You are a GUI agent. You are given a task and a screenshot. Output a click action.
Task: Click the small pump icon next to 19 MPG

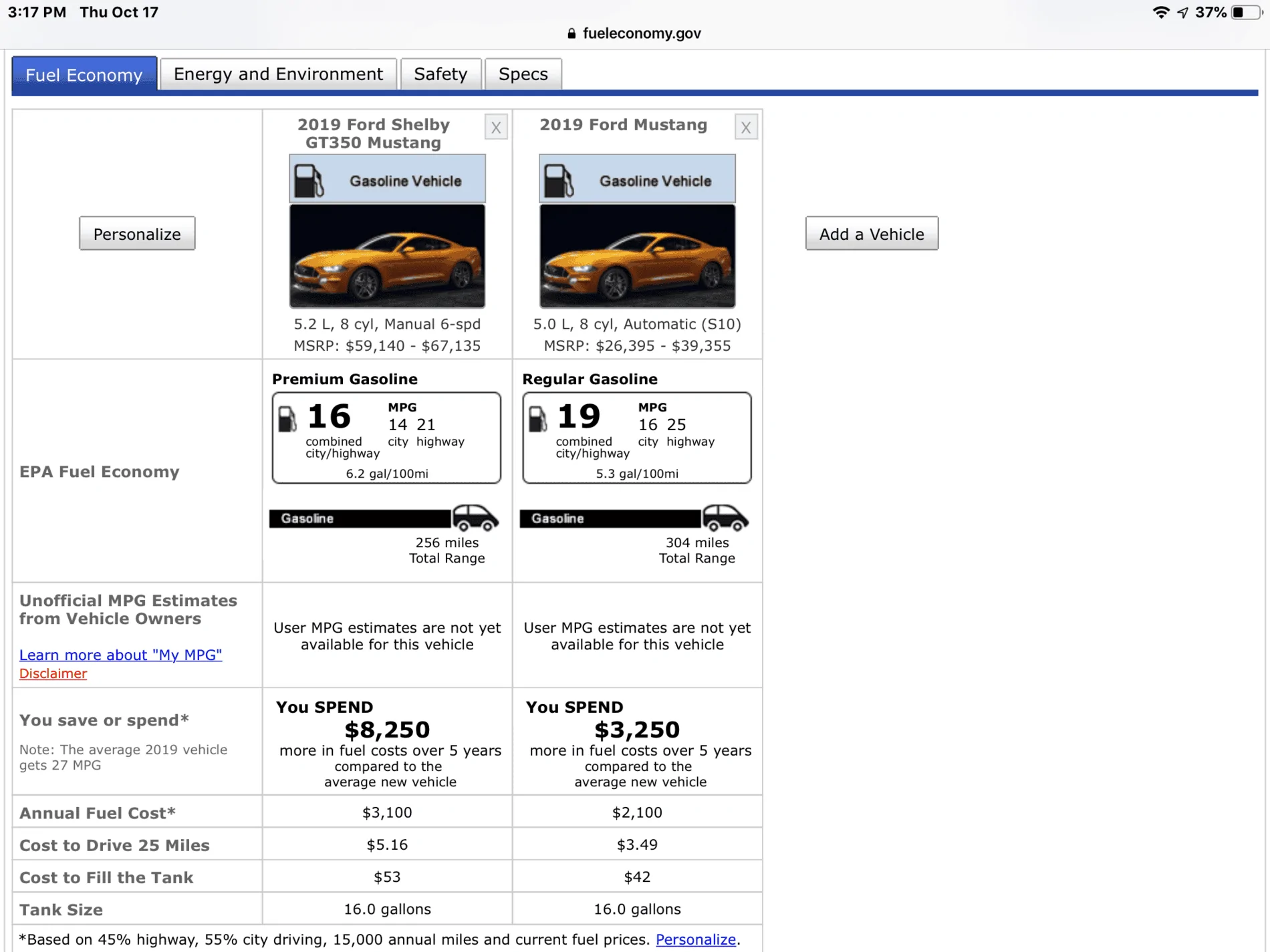point(537,419)
